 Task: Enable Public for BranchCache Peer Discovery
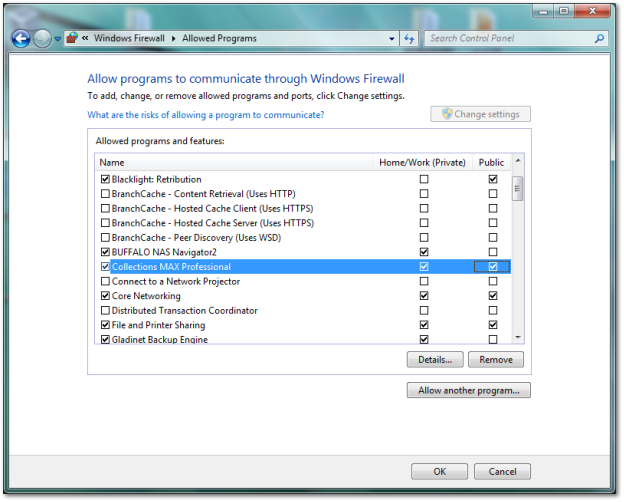pos(493,237)
